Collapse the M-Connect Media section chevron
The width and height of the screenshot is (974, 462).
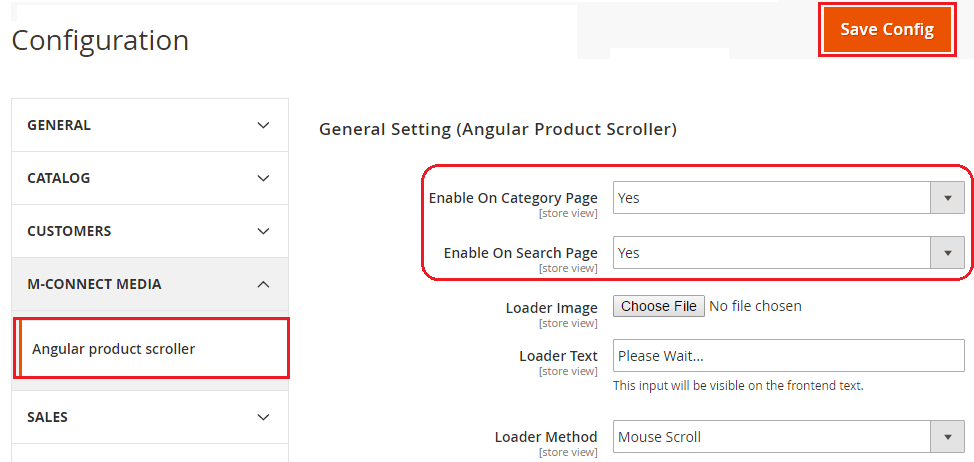263,284
